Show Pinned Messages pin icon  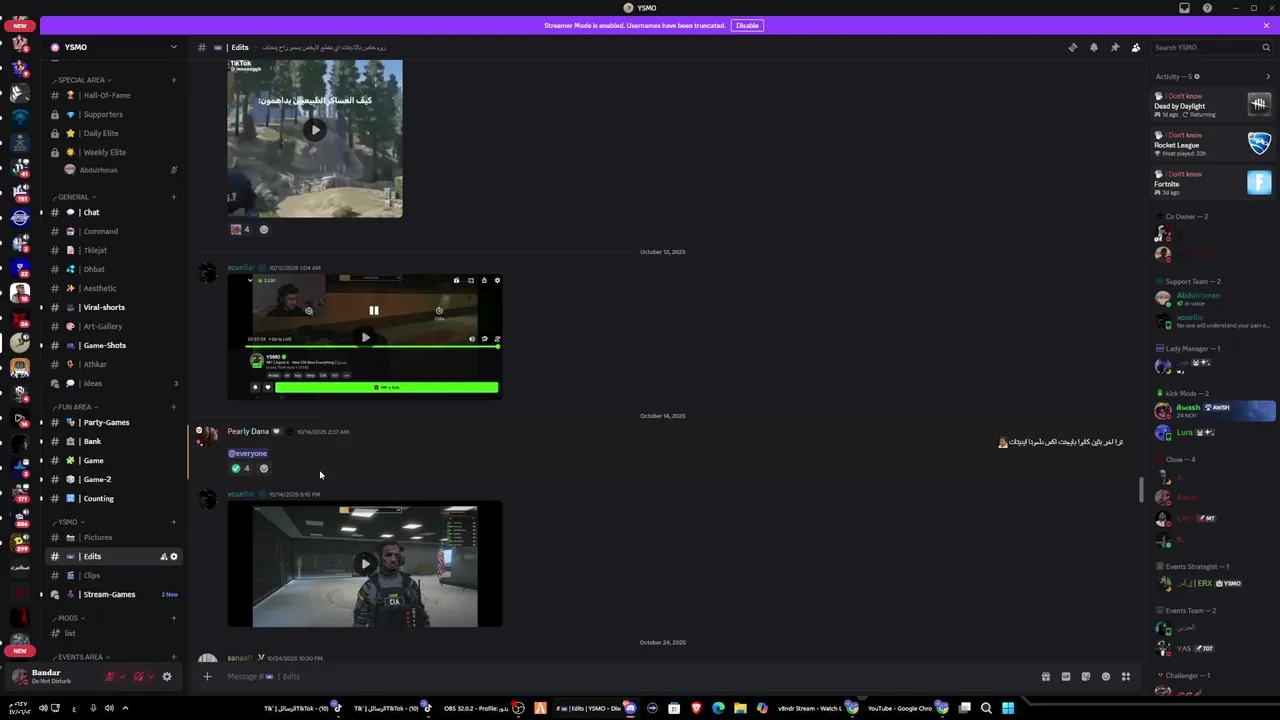point(1114,47)
